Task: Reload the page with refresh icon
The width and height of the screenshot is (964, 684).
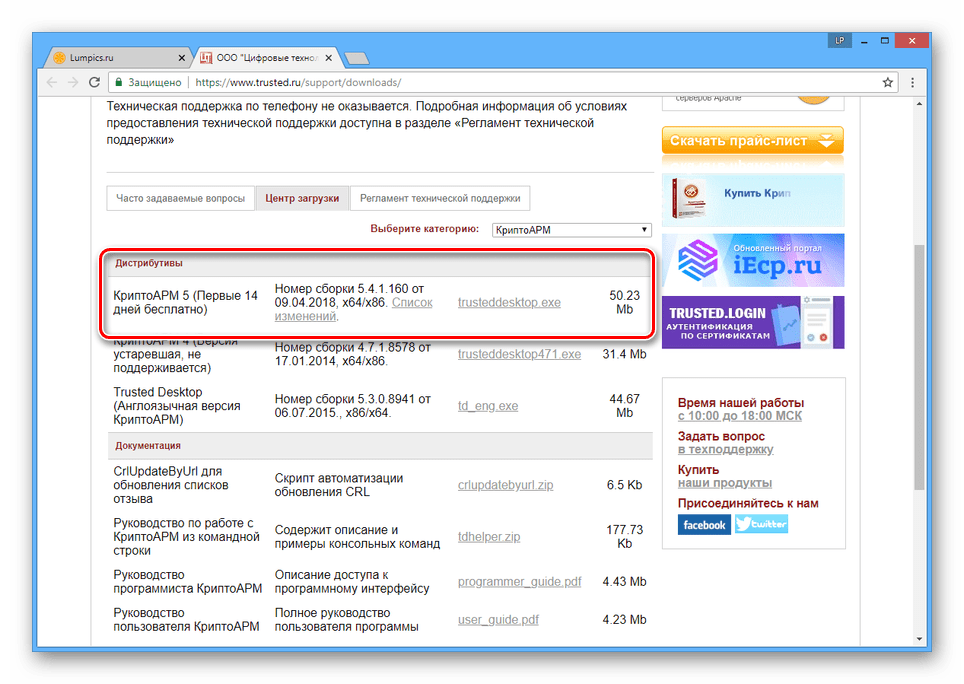Action: [95, 82]
